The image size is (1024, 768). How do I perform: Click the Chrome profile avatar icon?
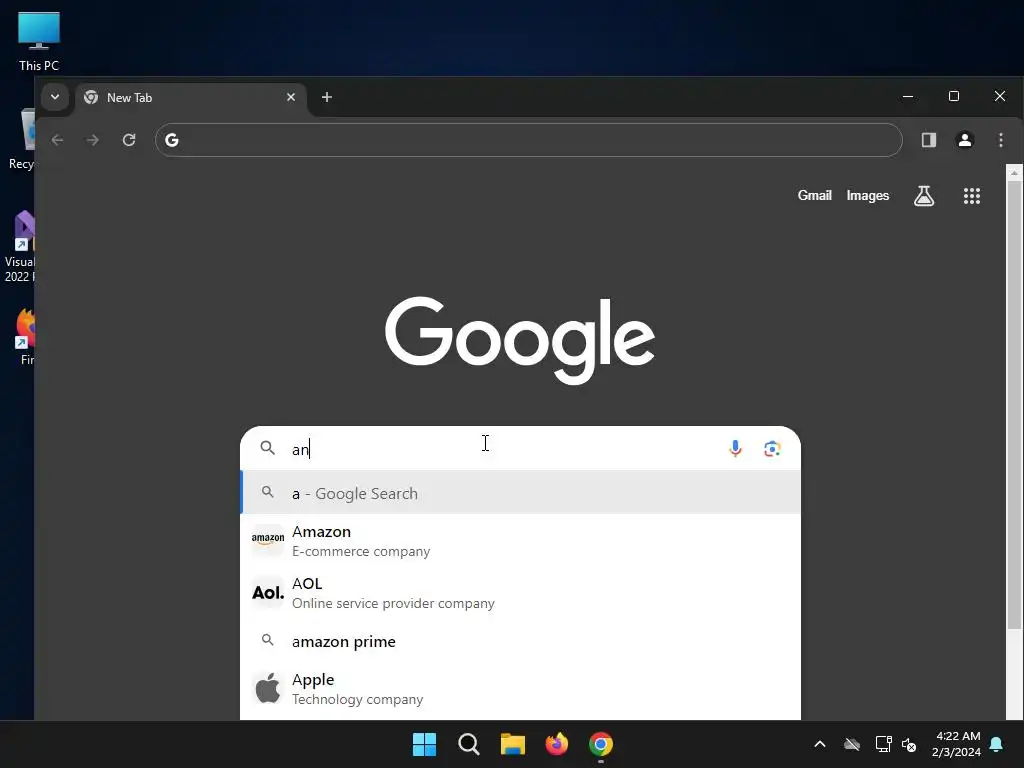click(965, 140)
